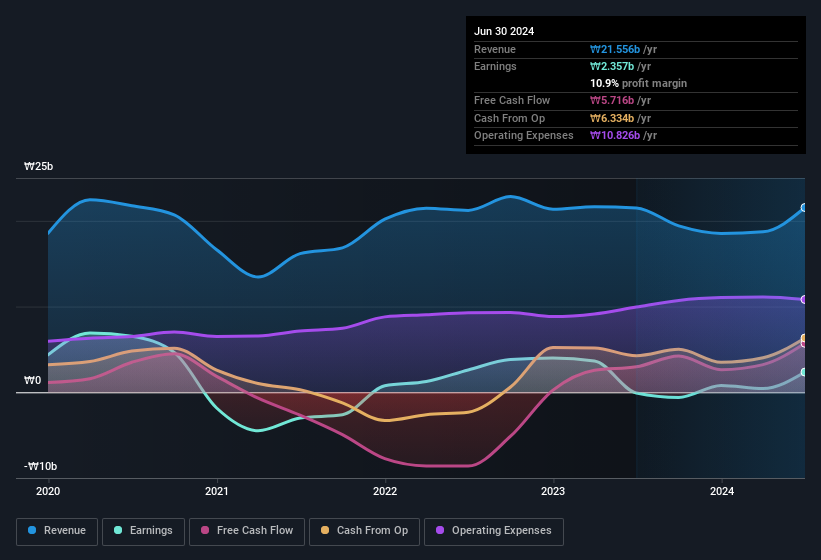Click the Operating Expenses label in tooltip
Screen dimensions: 821x560
(x=524, y=136)
